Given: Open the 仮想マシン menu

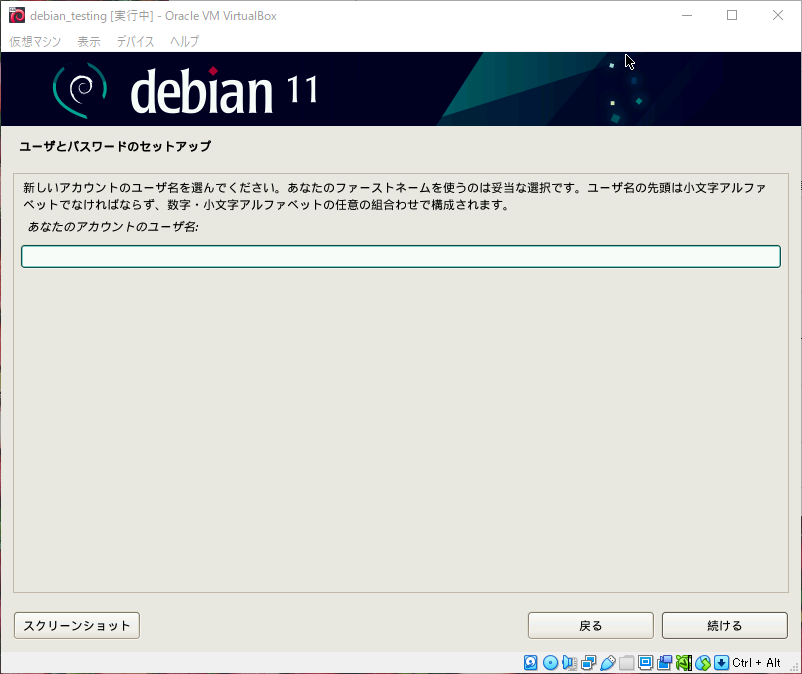Looking at the screenshot, I should 35,41.
